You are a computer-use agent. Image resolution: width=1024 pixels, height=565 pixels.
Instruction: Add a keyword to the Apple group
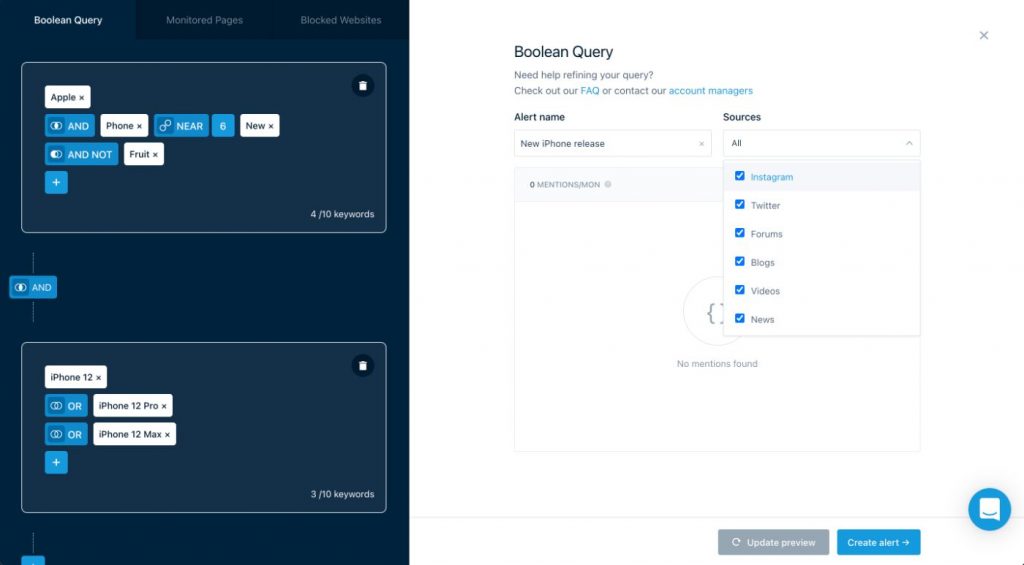point(56,182)
